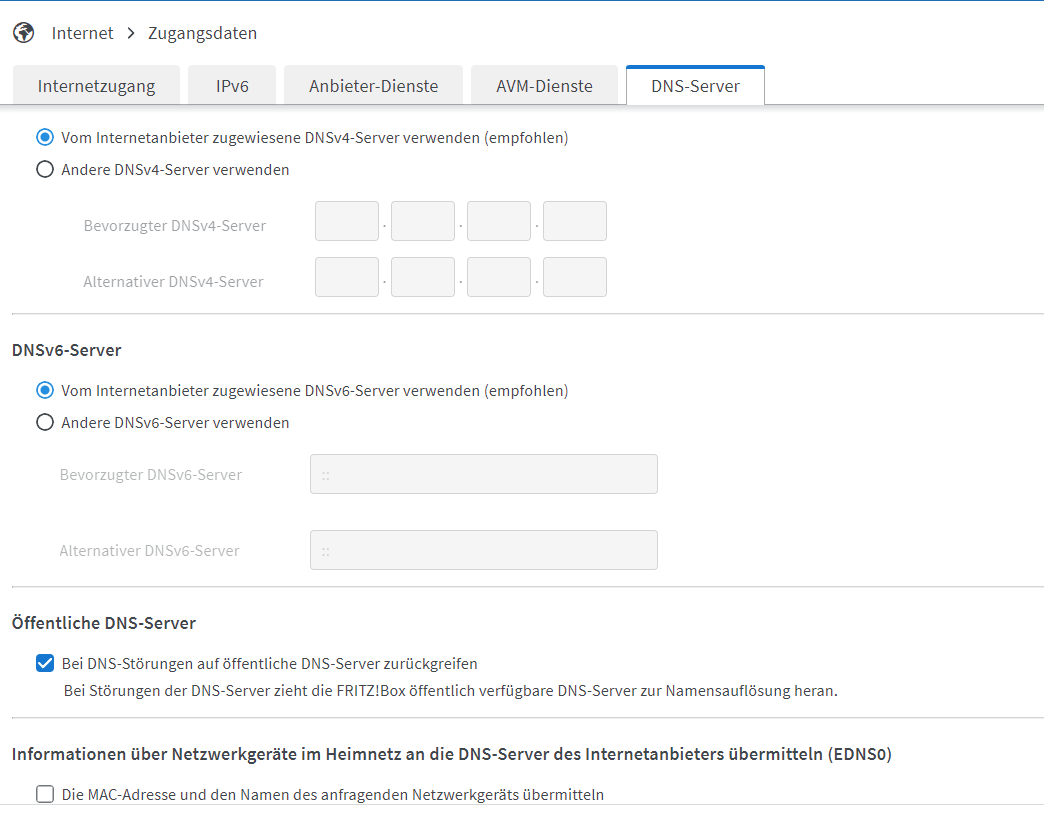Click the Alternativer DNSv6-Server input field
Image resolution: width=1044 pixels, height=813 pixels.
point(484,550)
